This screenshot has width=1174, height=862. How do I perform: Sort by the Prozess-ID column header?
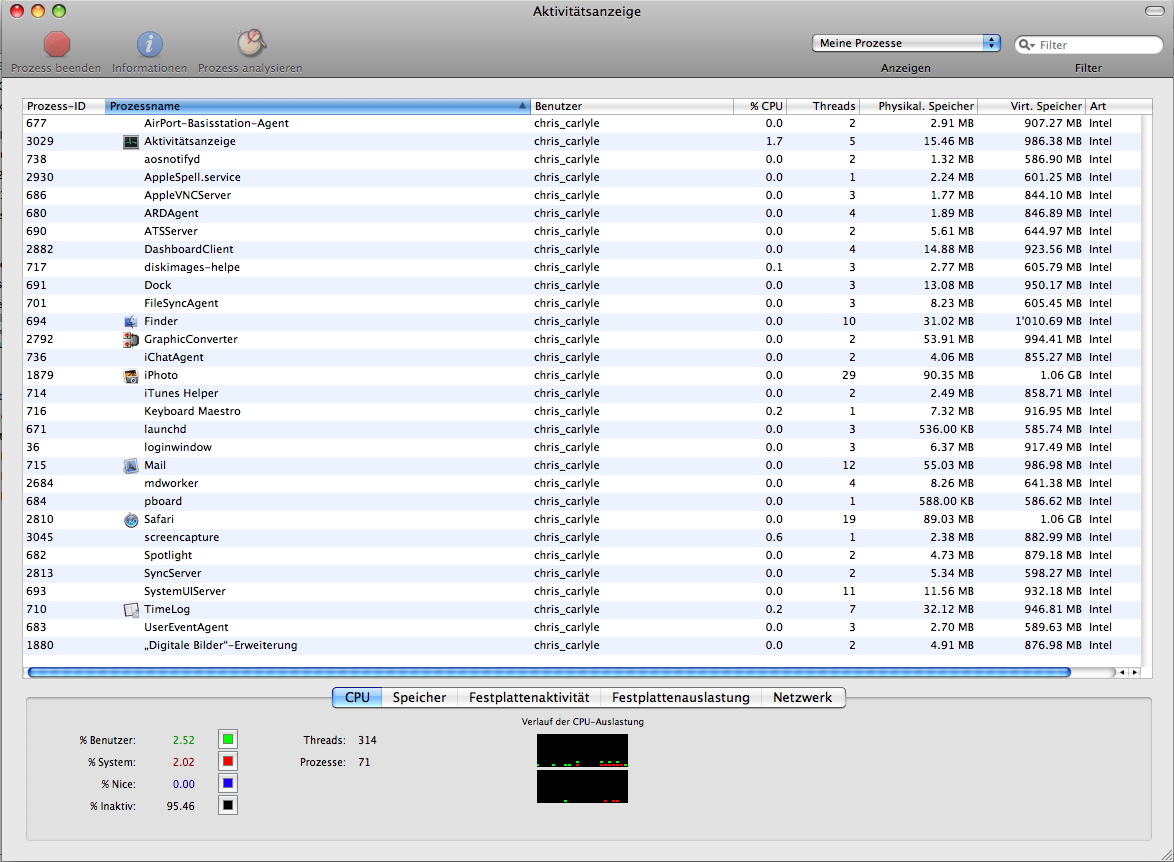[x=64, y=106]
